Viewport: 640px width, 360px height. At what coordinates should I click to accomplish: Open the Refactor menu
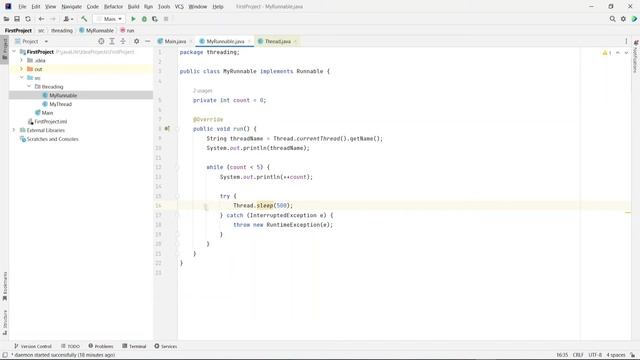(x=113, y=7)
